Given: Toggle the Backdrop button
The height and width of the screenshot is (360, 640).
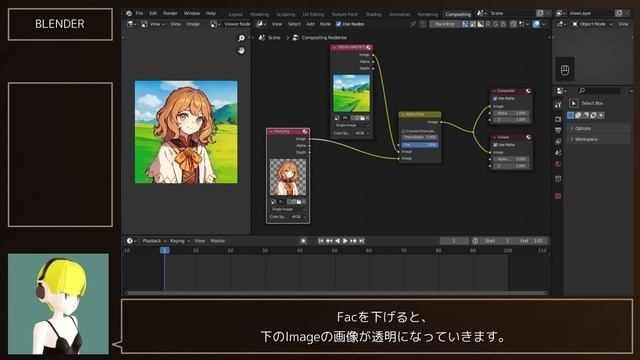Looking at the screenshot, I should (x=444, y=24).
